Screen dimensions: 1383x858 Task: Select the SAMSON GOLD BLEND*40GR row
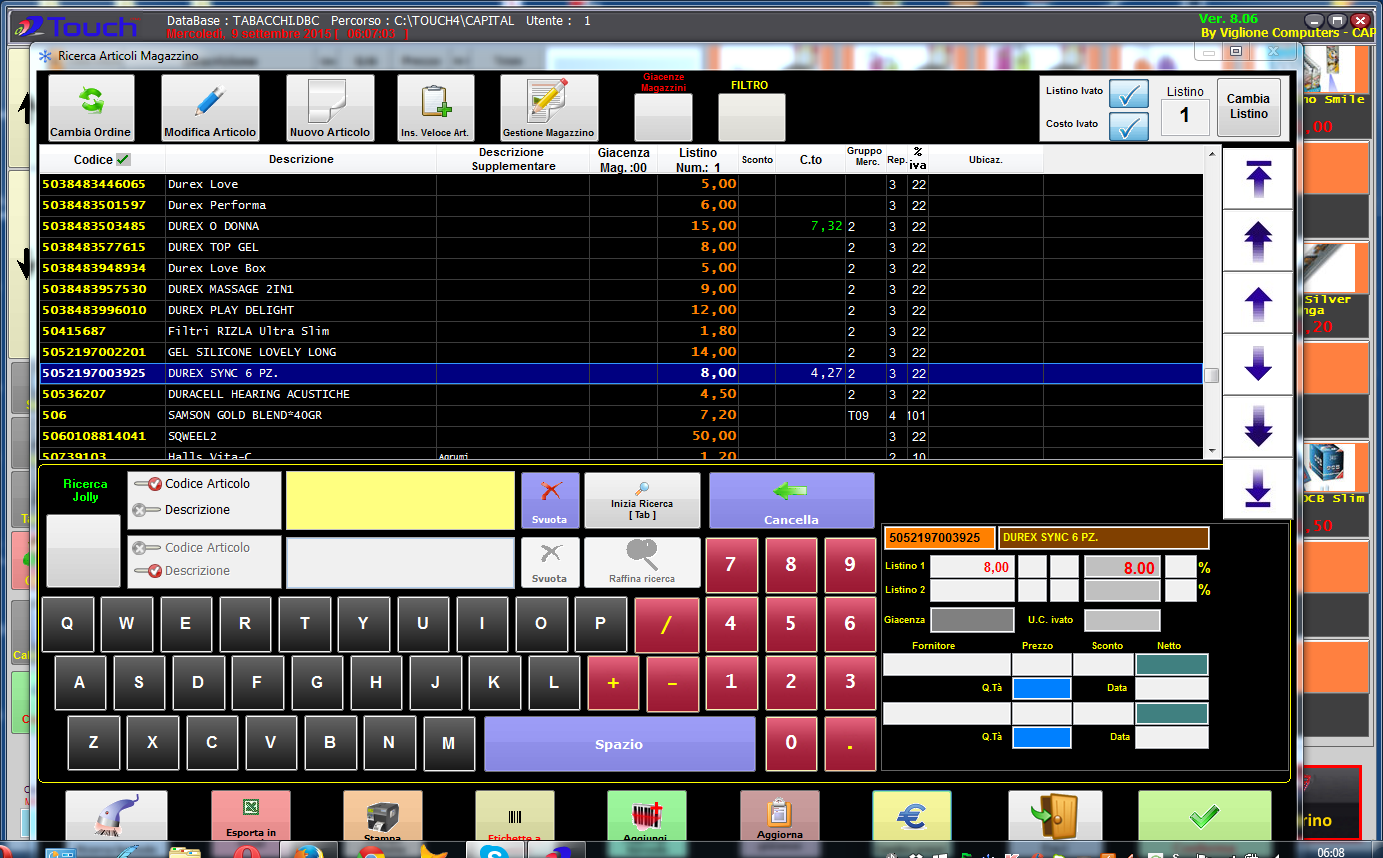620,415
